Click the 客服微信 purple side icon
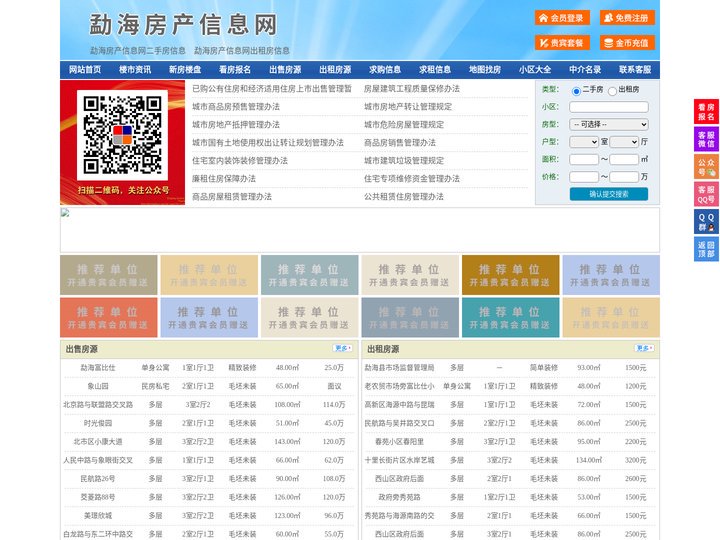The width and height of the screenshot is (720, 540). coord(706,139)
